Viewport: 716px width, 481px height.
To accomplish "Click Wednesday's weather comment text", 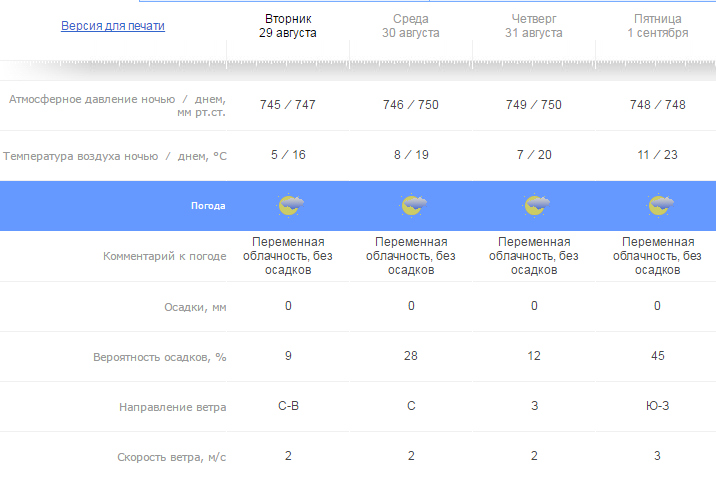I will [x=411, y=256].
